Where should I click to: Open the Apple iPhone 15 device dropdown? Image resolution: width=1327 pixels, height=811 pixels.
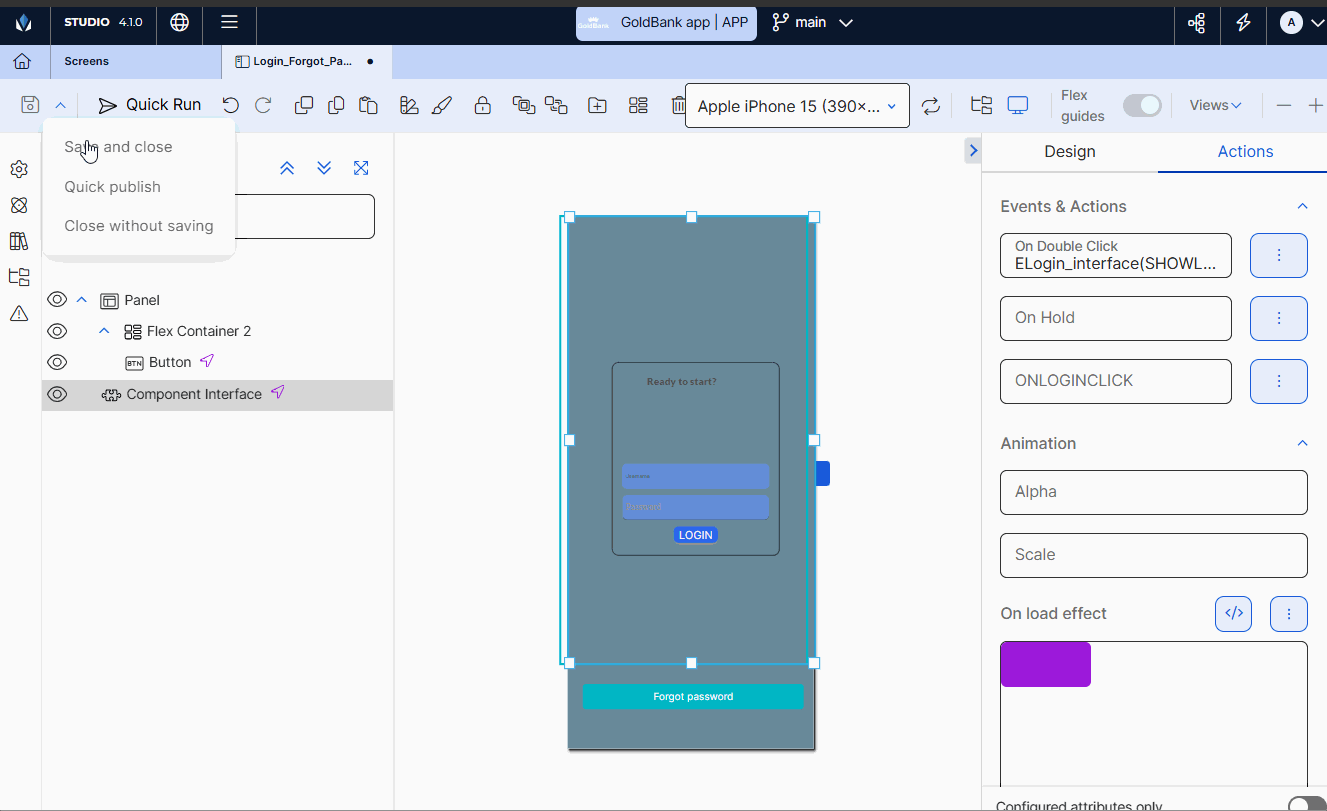click(x=797, y=106)
